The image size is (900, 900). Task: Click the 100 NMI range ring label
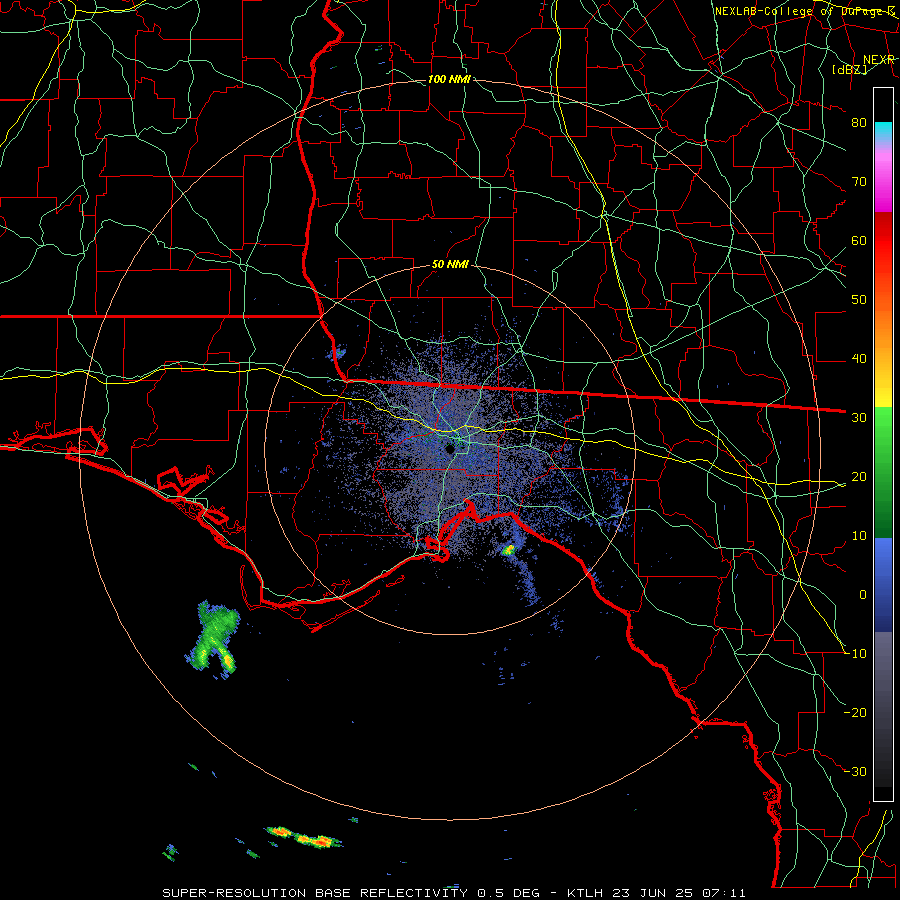[x=449, y=79]
